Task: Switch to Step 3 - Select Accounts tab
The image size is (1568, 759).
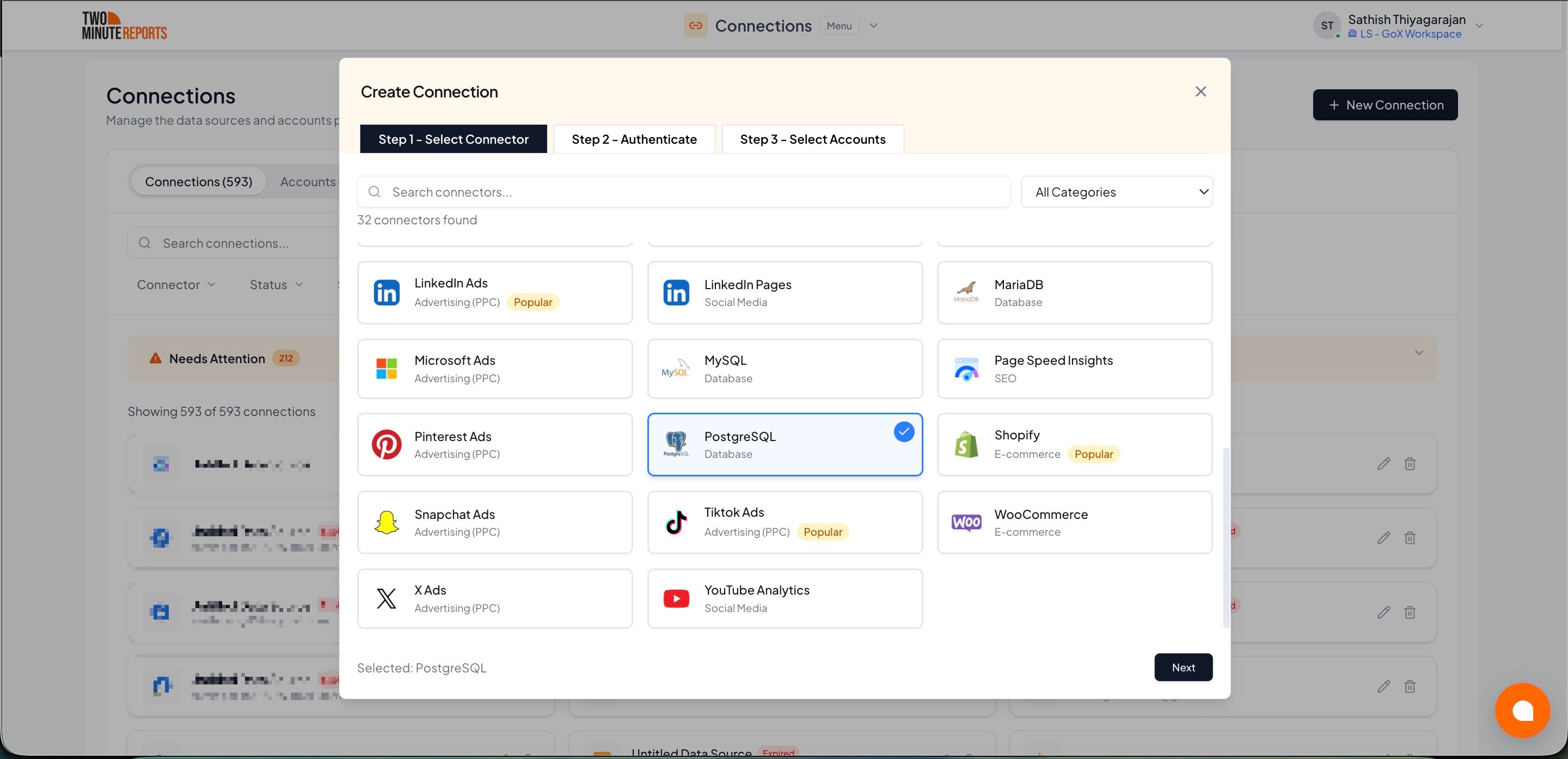Action: tap(812, 139)
